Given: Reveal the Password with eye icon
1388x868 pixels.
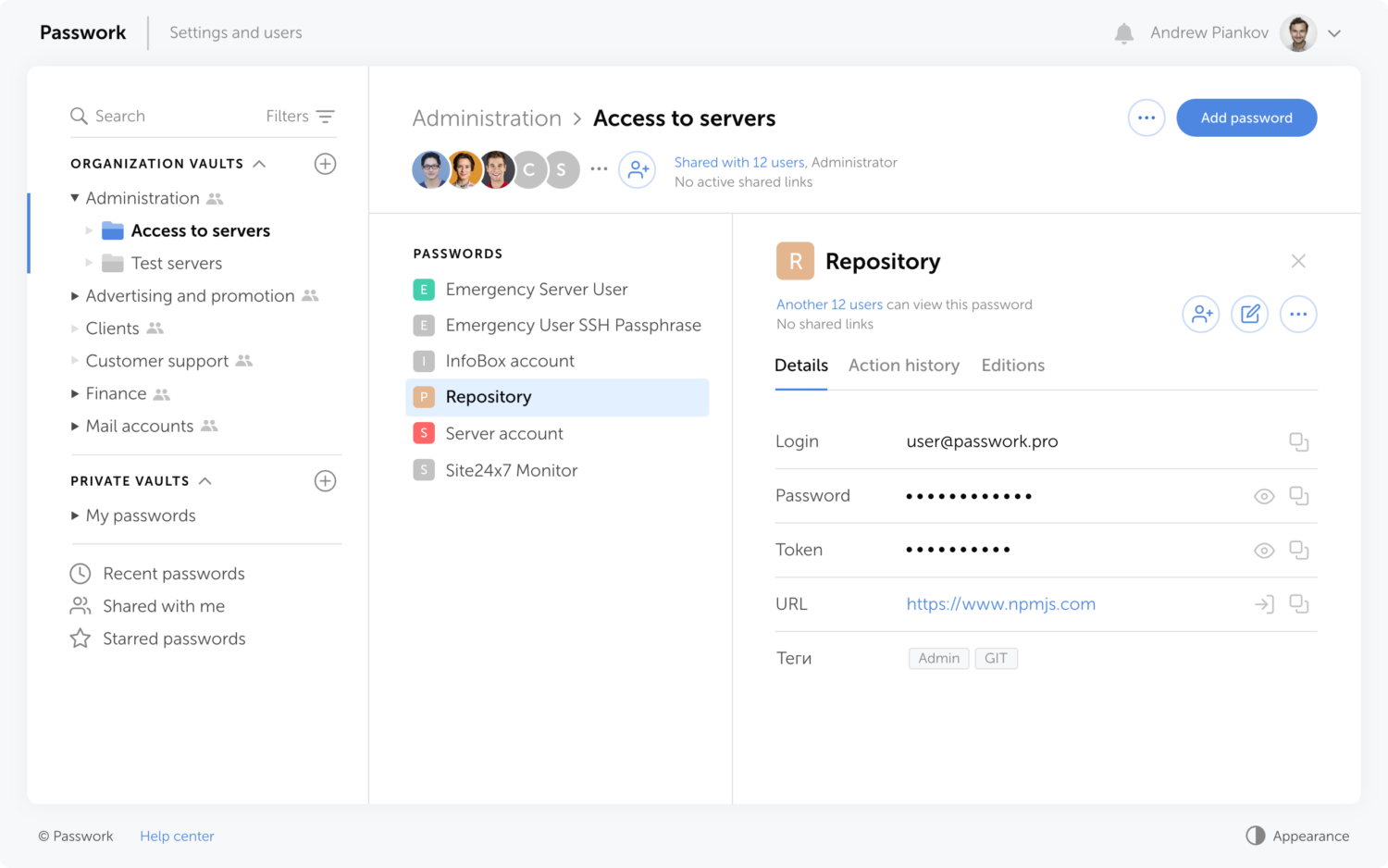Looking at the screenshot, I should pos(1263,497).
